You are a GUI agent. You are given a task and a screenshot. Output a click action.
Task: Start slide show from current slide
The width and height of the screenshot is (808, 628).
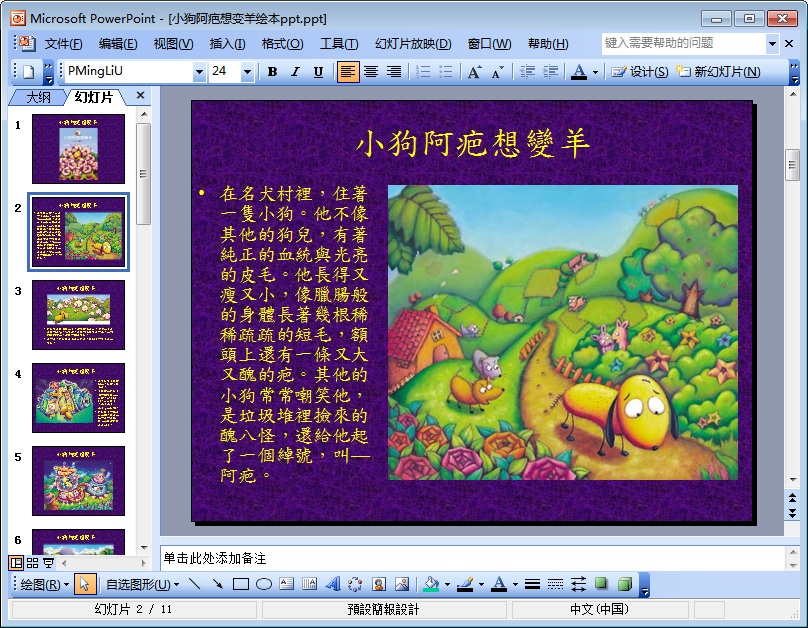point(48,563)
